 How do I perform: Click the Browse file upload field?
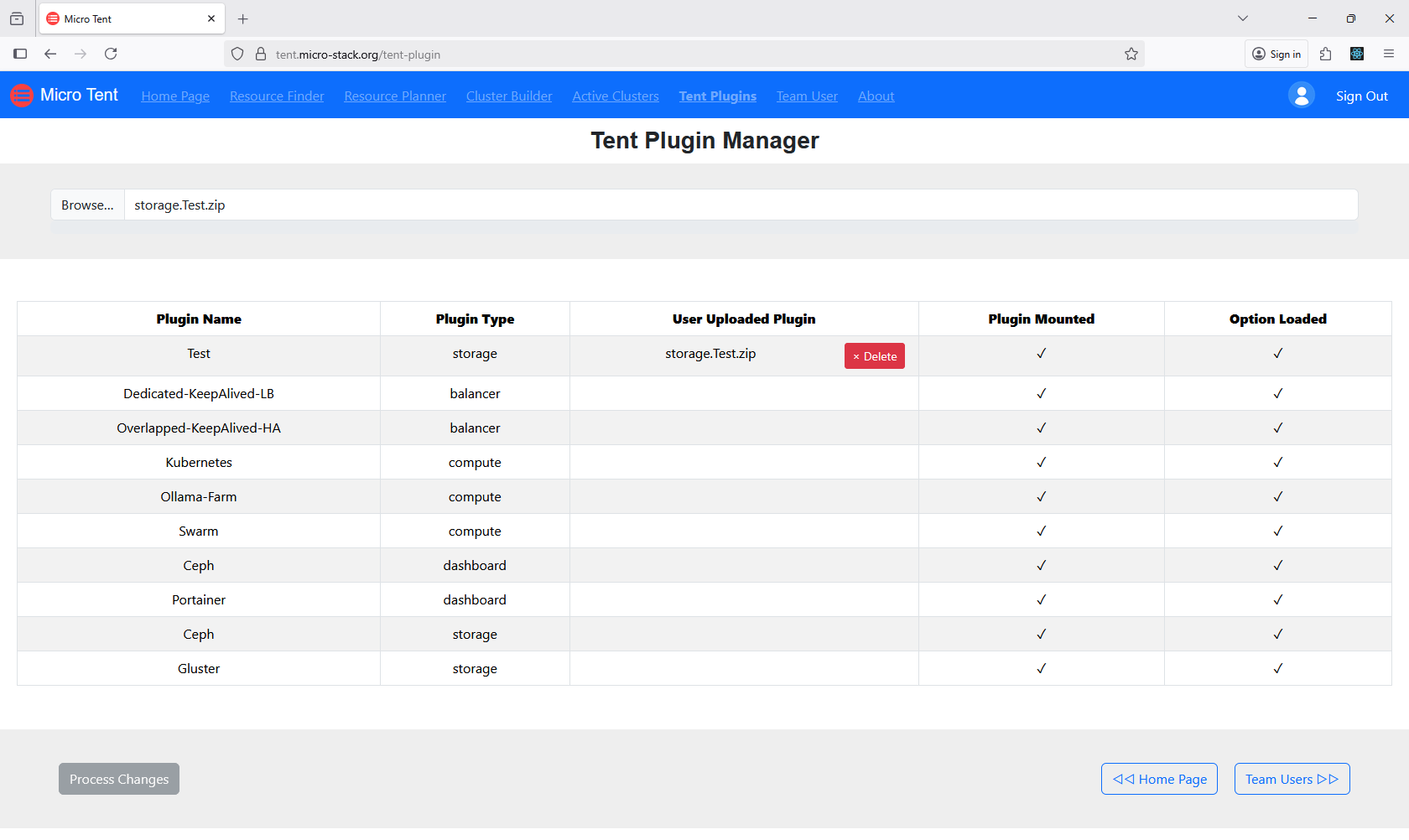(86, 205)
